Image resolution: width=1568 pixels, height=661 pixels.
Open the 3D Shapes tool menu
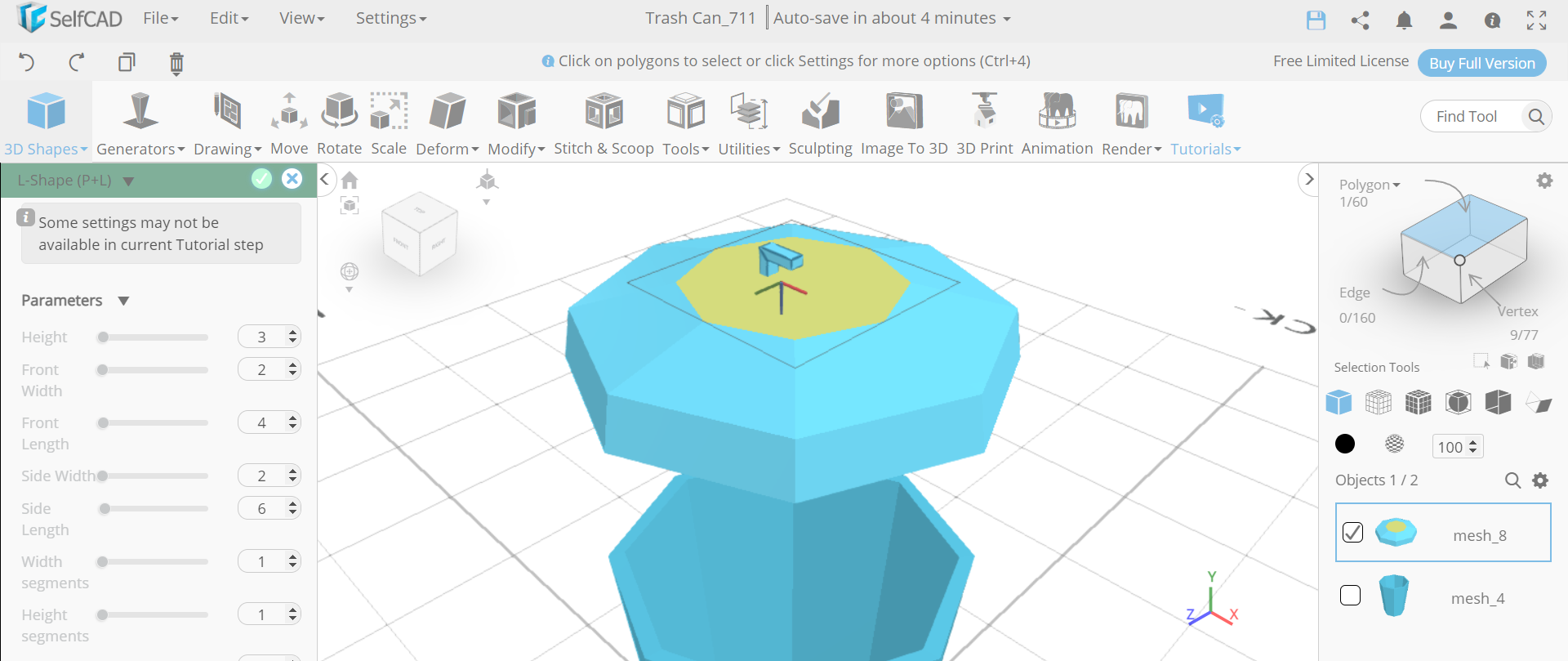point(46,123)
